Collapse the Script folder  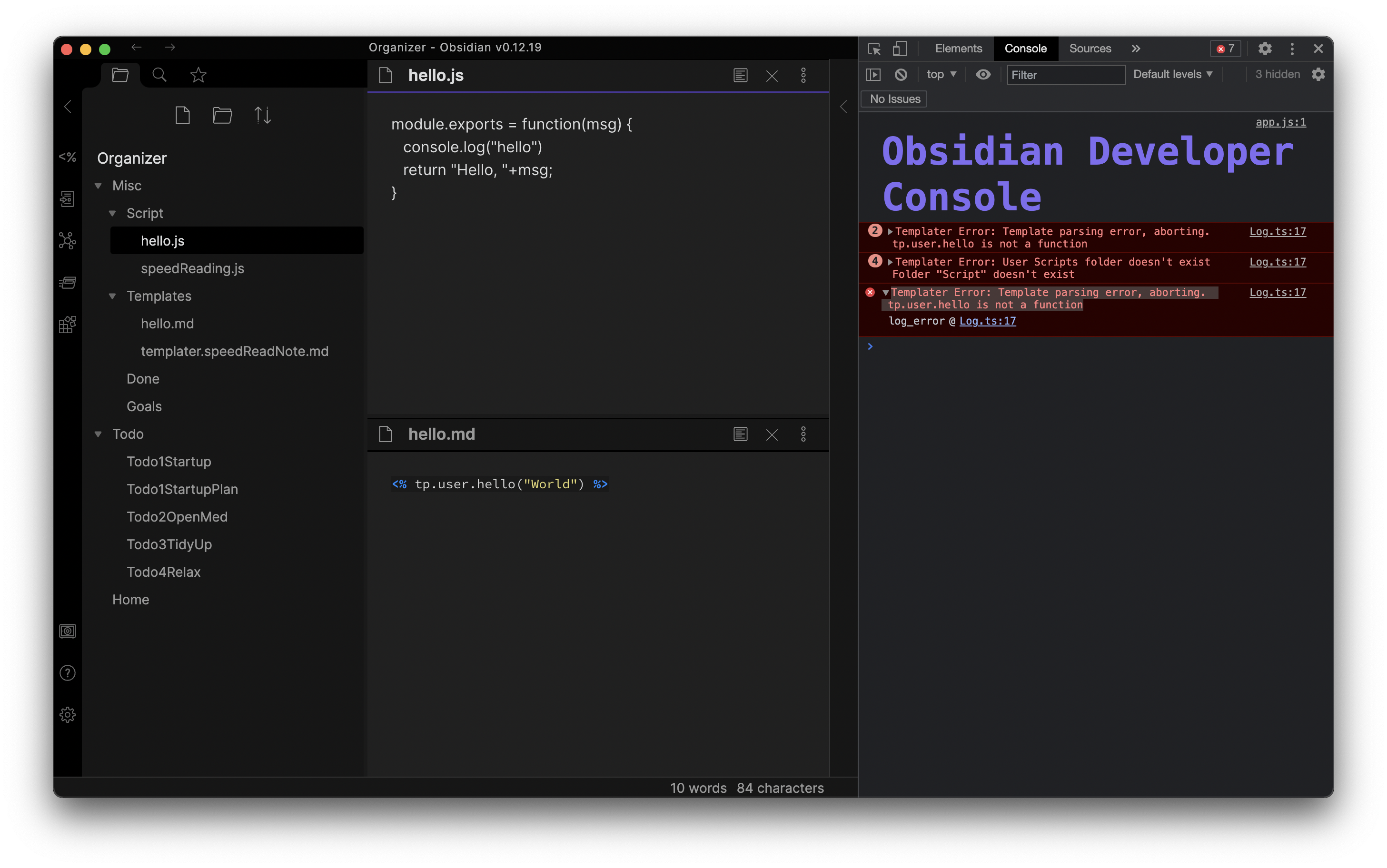112,213
